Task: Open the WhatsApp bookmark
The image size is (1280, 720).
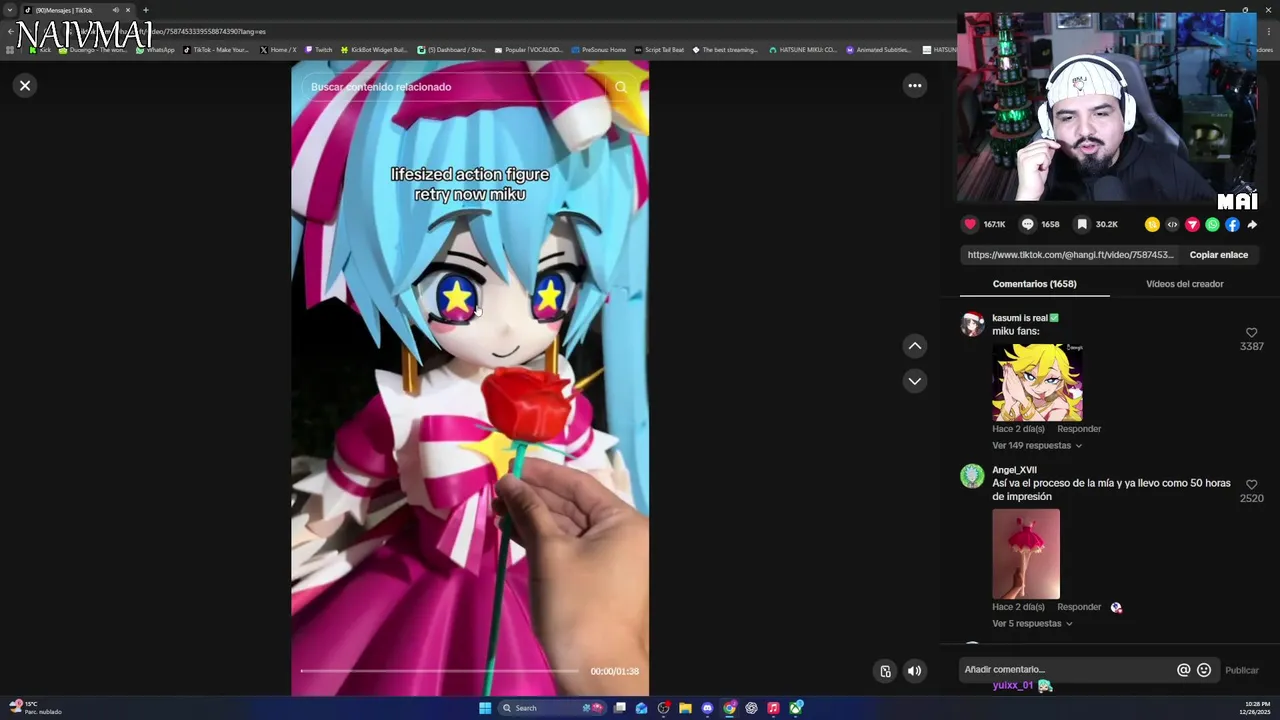Action: 155,49
